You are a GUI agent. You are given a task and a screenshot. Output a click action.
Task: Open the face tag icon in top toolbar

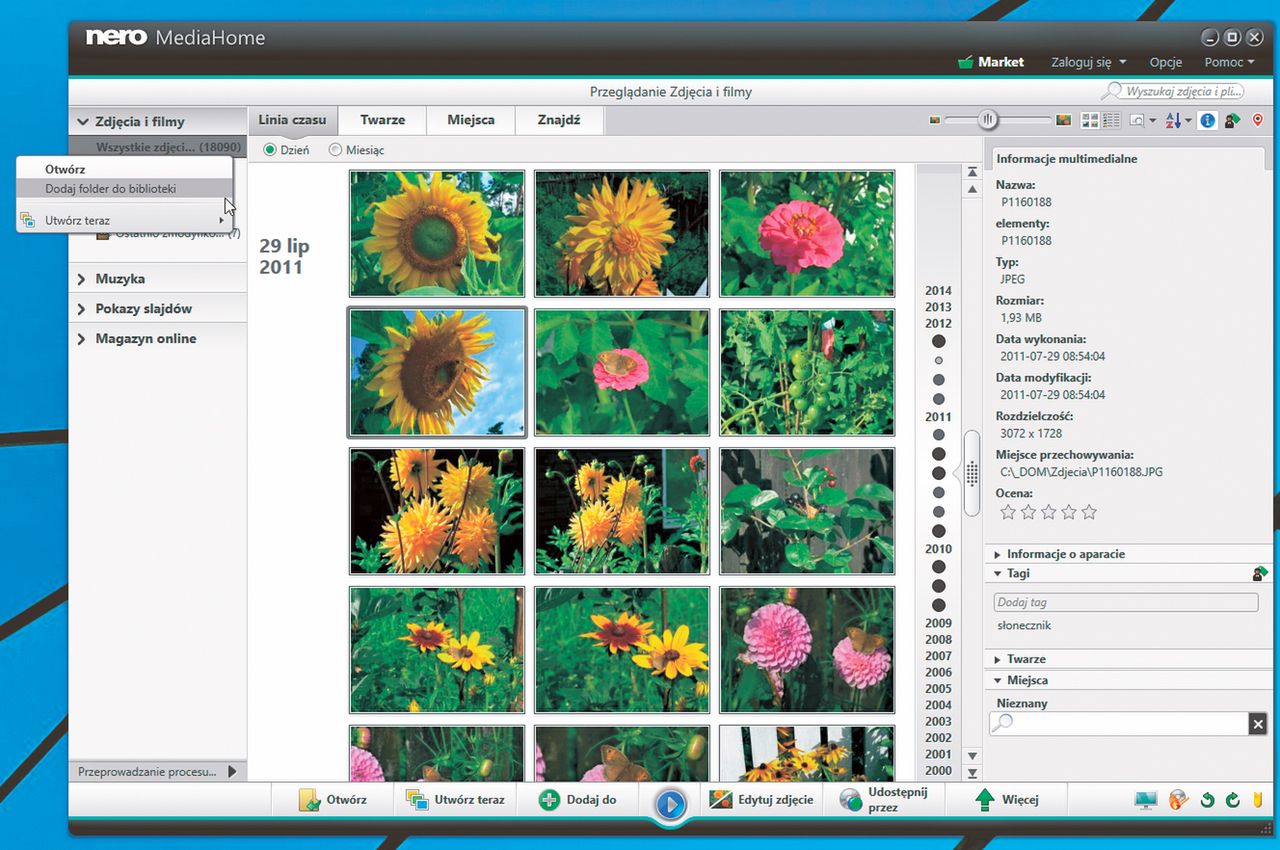pos(1233,120)
